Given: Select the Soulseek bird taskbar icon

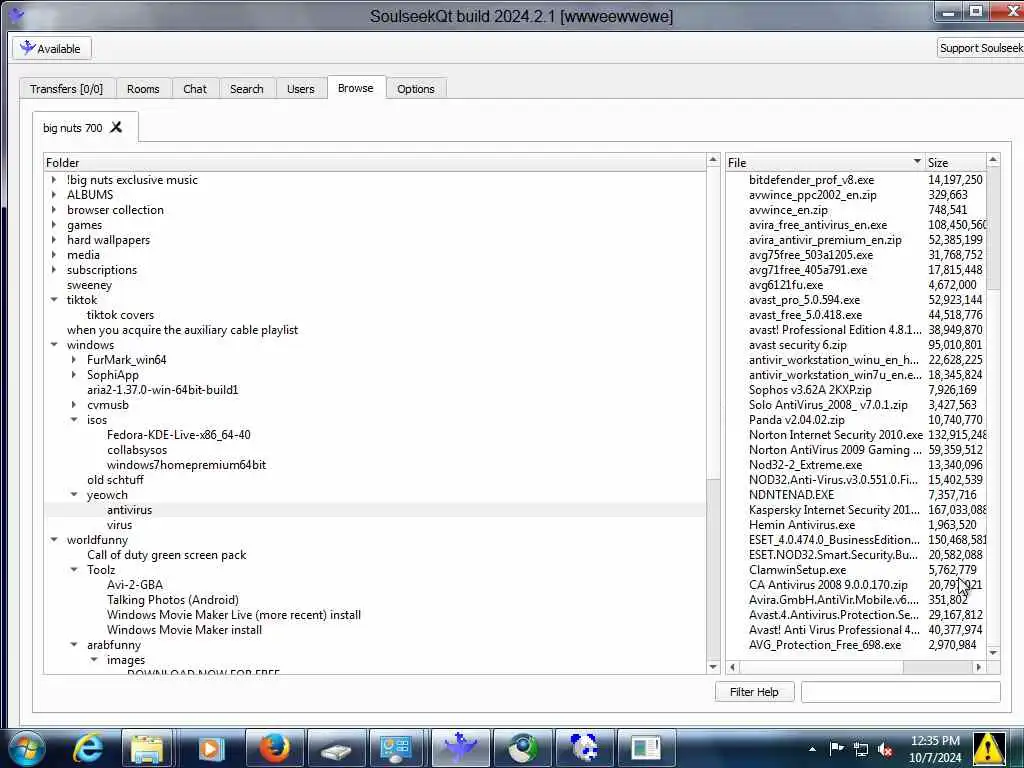Looking at the screenshot, I should 460,747.
